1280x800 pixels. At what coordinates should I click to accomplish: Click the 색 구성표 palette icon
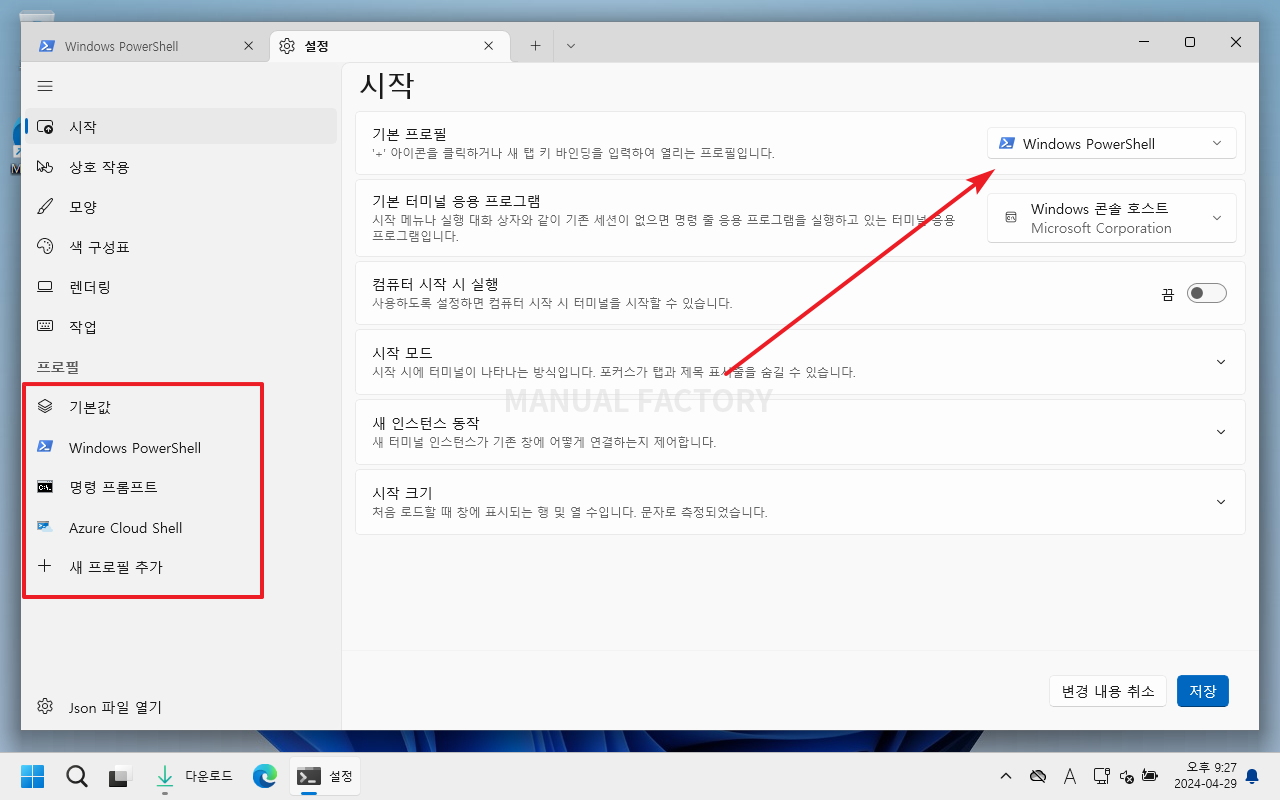pyautogui.click(x=45, y=247)
